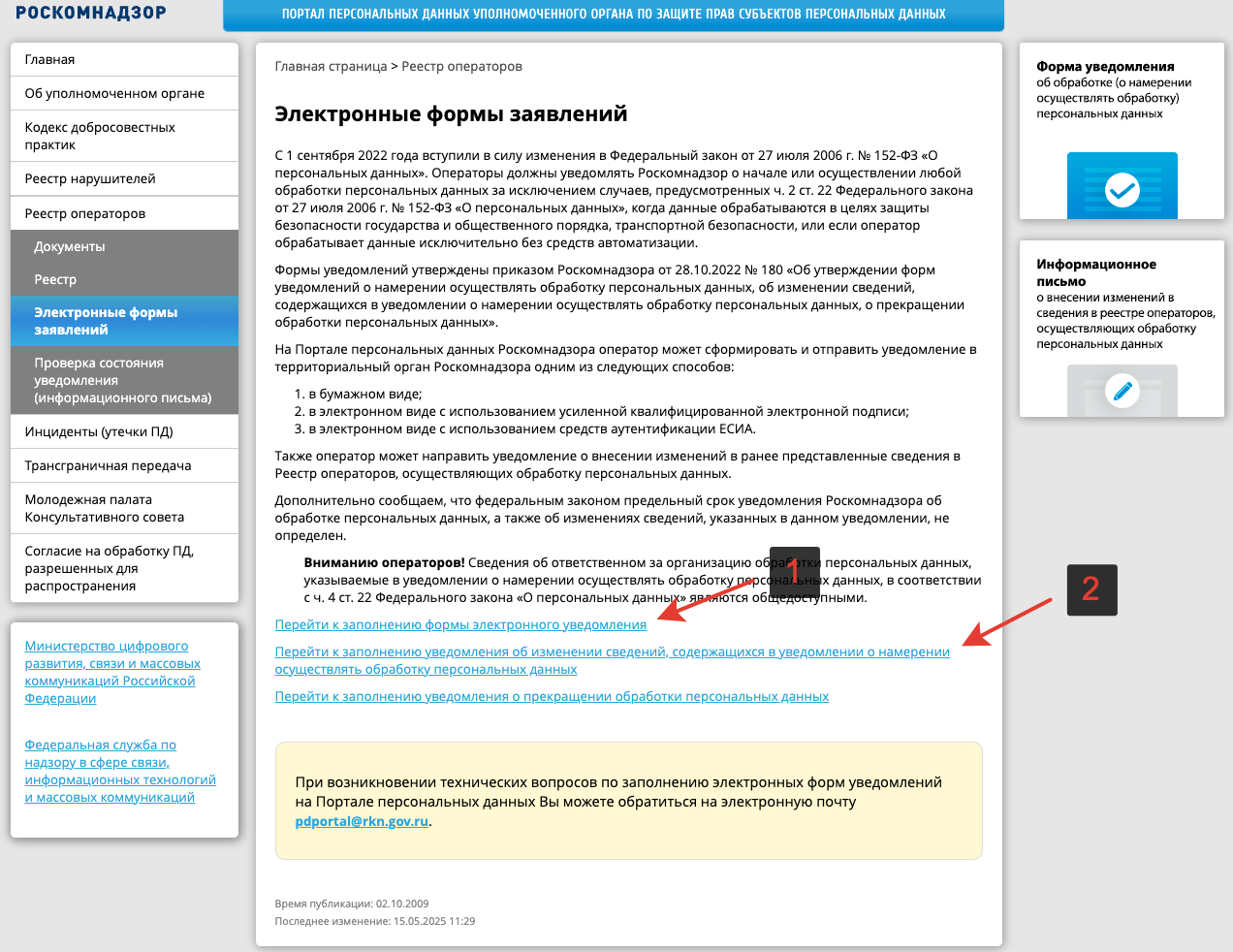
Task: Open link for уведомления об изменении сведений
Action: [613, 660]
